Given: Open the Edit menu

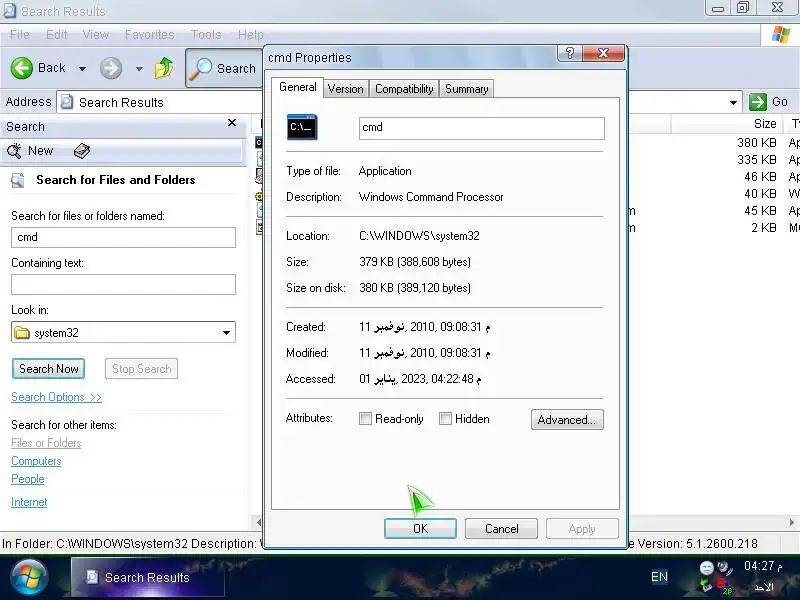Looking at the screenshot, I should point(56,35).
